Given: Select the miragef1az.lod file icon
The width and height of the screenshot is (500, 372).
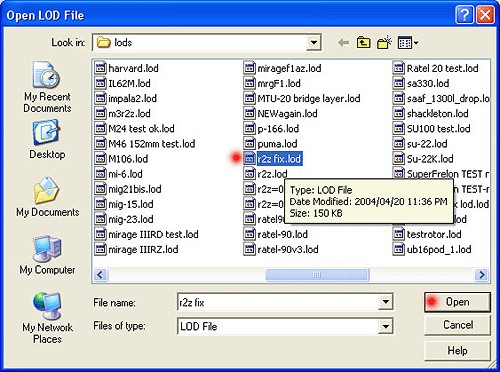Looking at the screenshot, I should click(x=249, y=68).
